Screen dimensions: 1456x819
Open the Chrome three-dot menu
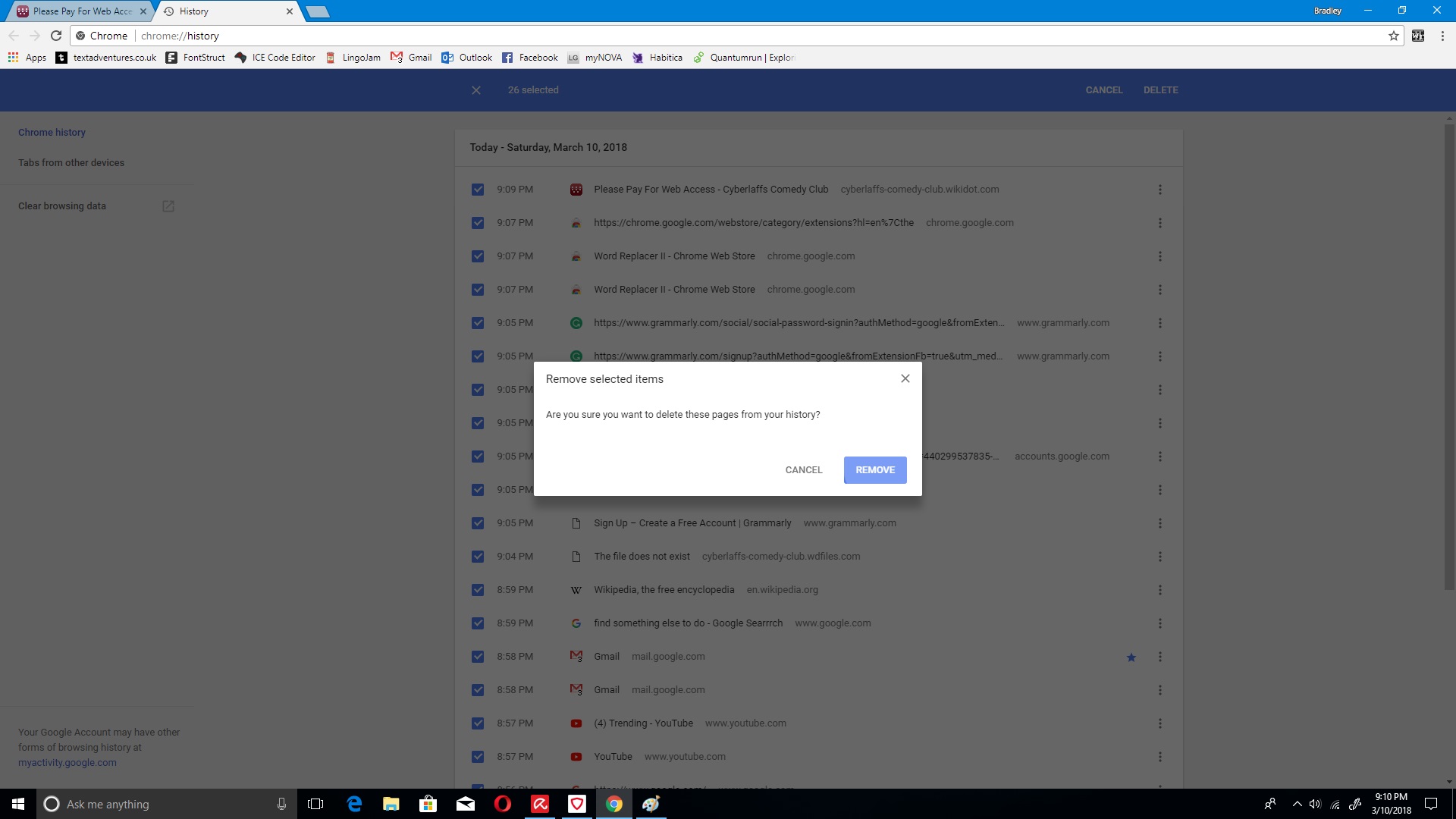[x=1442, y=36]
